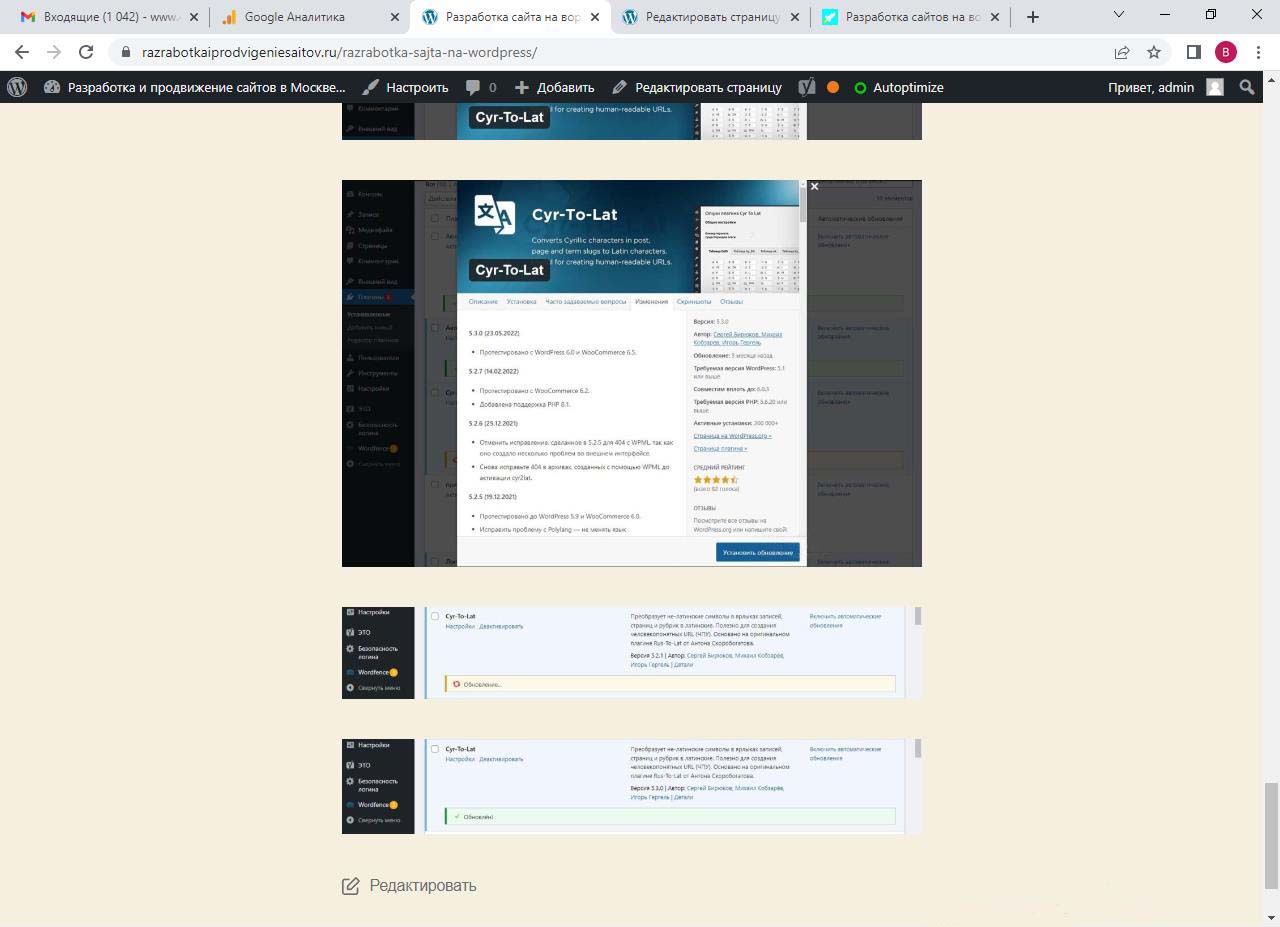Viewport: 1280px width, 927px height.
Task: Click Редактировать страницу in admin bar
Action: coord(697,87)
